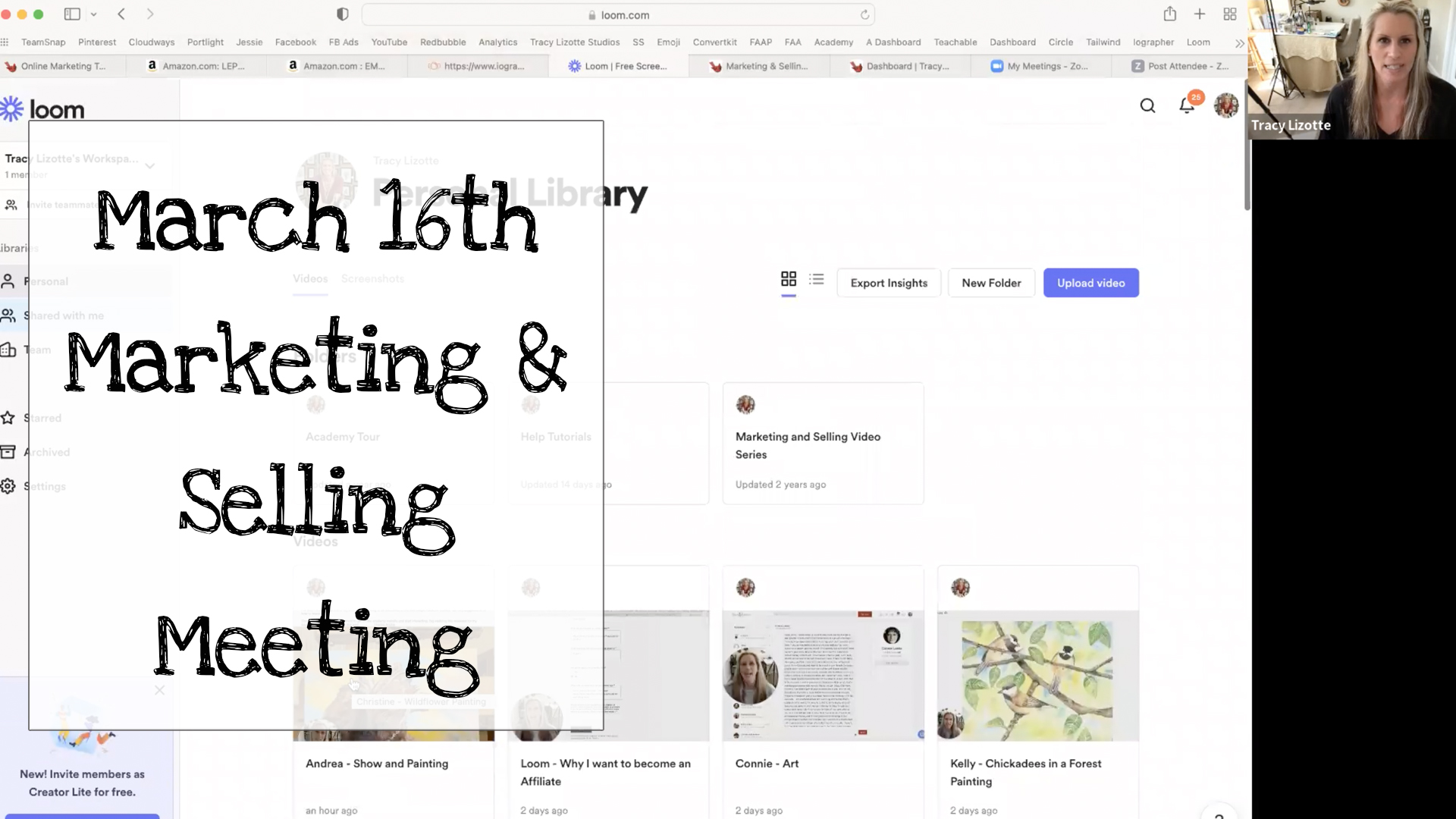The height and width of the screenshot is (819, 1456).
Task: Show Safari tab overview
Action: point(1230,14)
